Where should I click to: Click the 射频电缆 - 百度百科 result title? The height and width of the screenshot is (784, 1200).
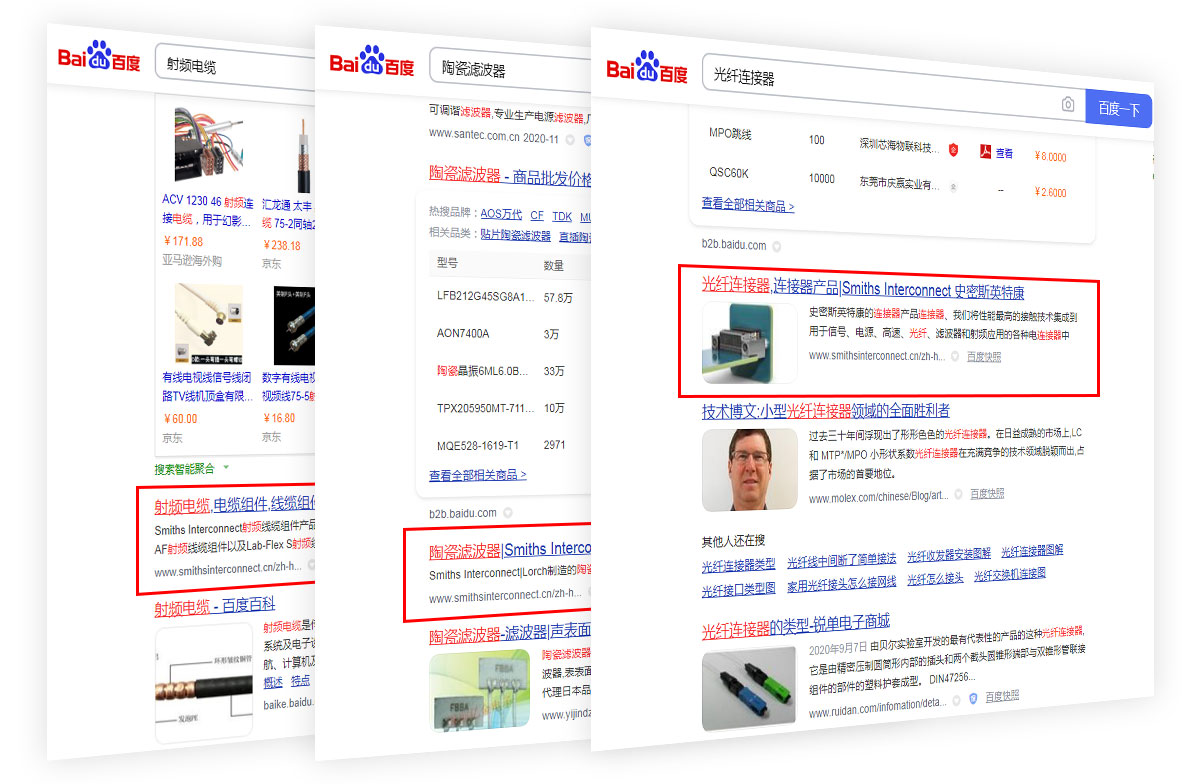tap(214, 606)
